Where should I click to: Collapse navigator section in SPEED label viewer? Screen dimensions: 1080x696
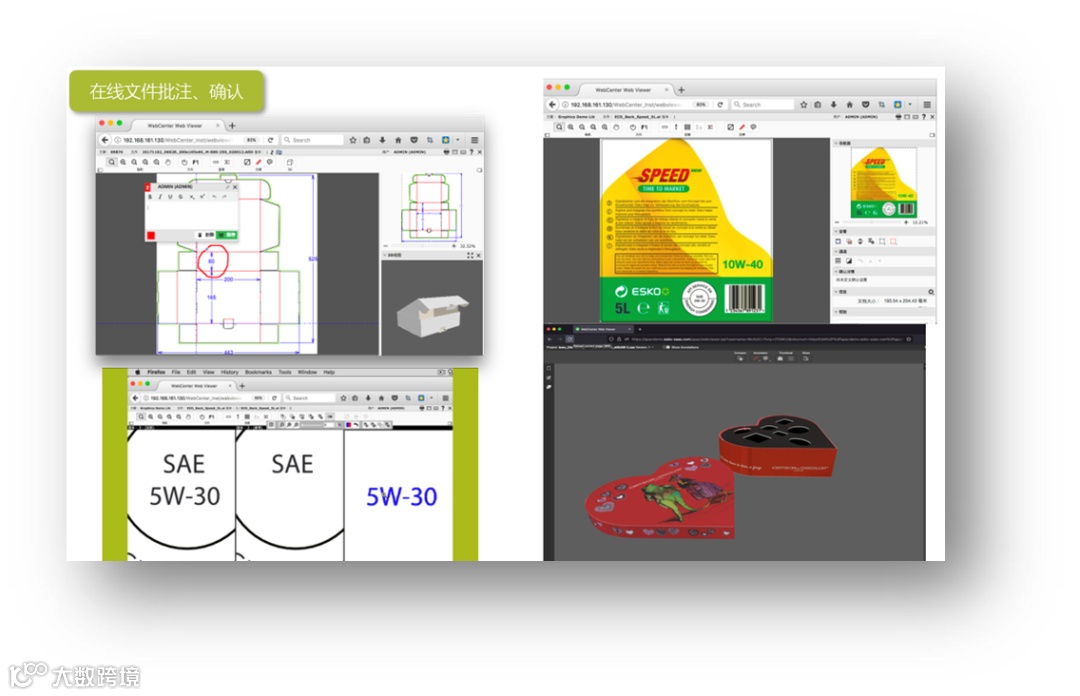tap(837, 143)
